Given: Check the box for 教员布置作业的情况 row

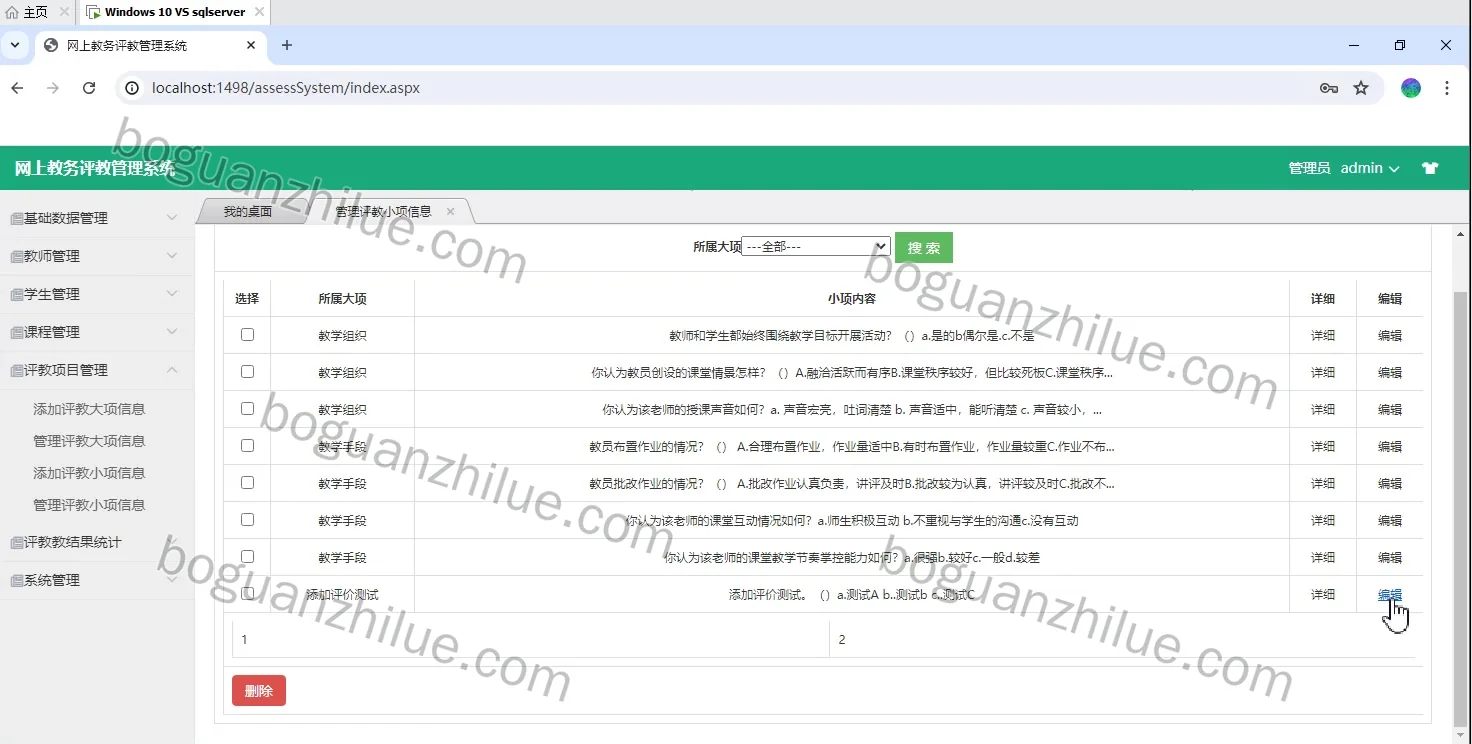Looking at the screenshot, I should click(247, 446).
